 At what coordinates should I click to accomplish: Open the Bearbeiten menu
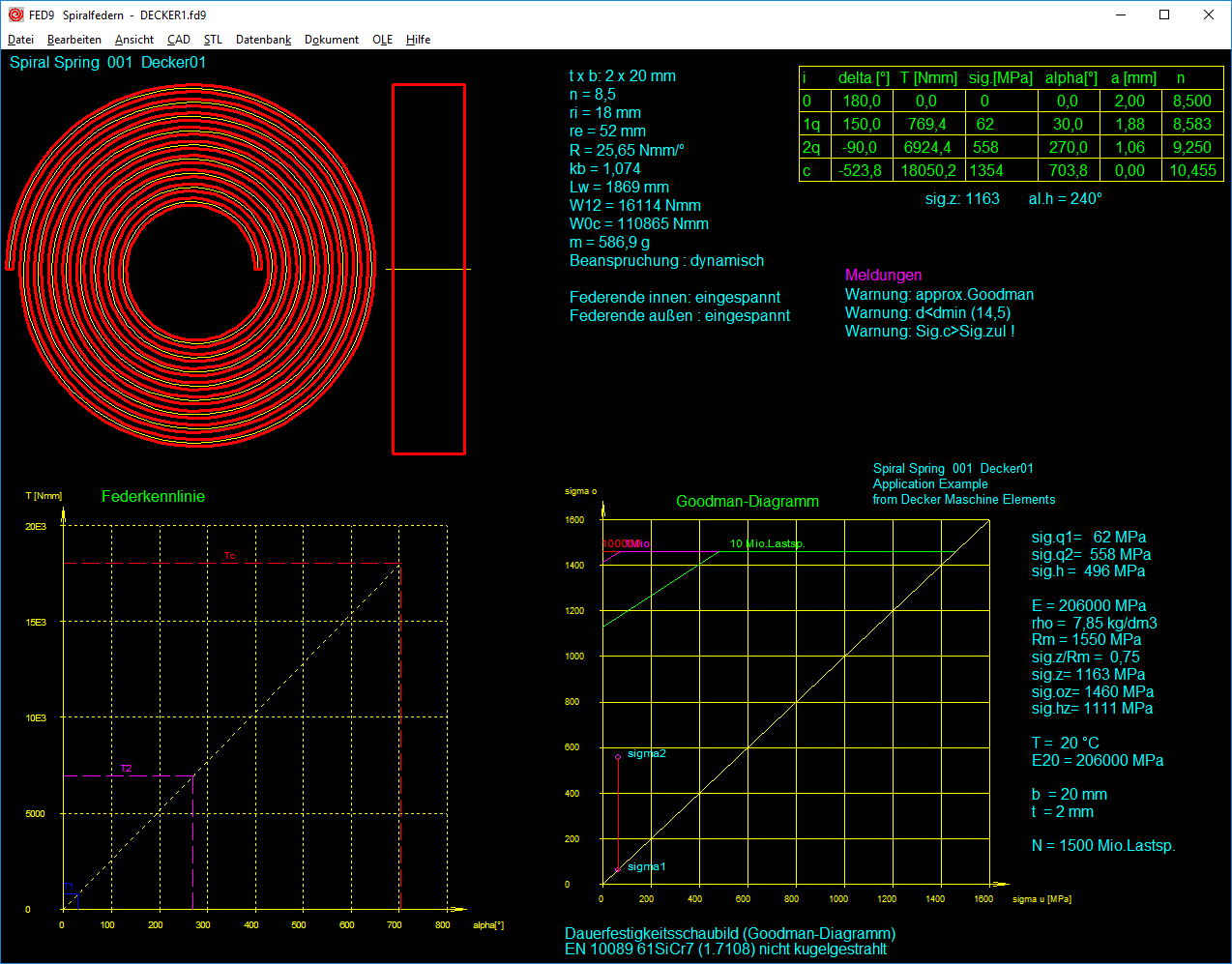tap(74, 40)
